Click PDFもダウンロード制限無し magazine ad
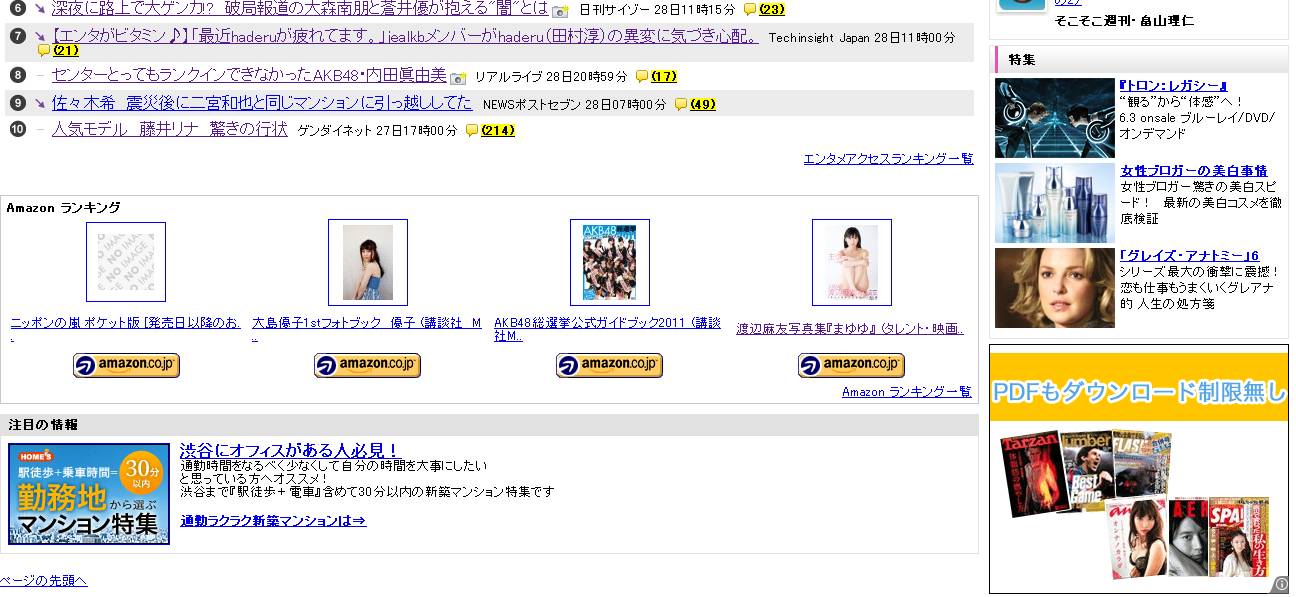 click(1139, 469)
